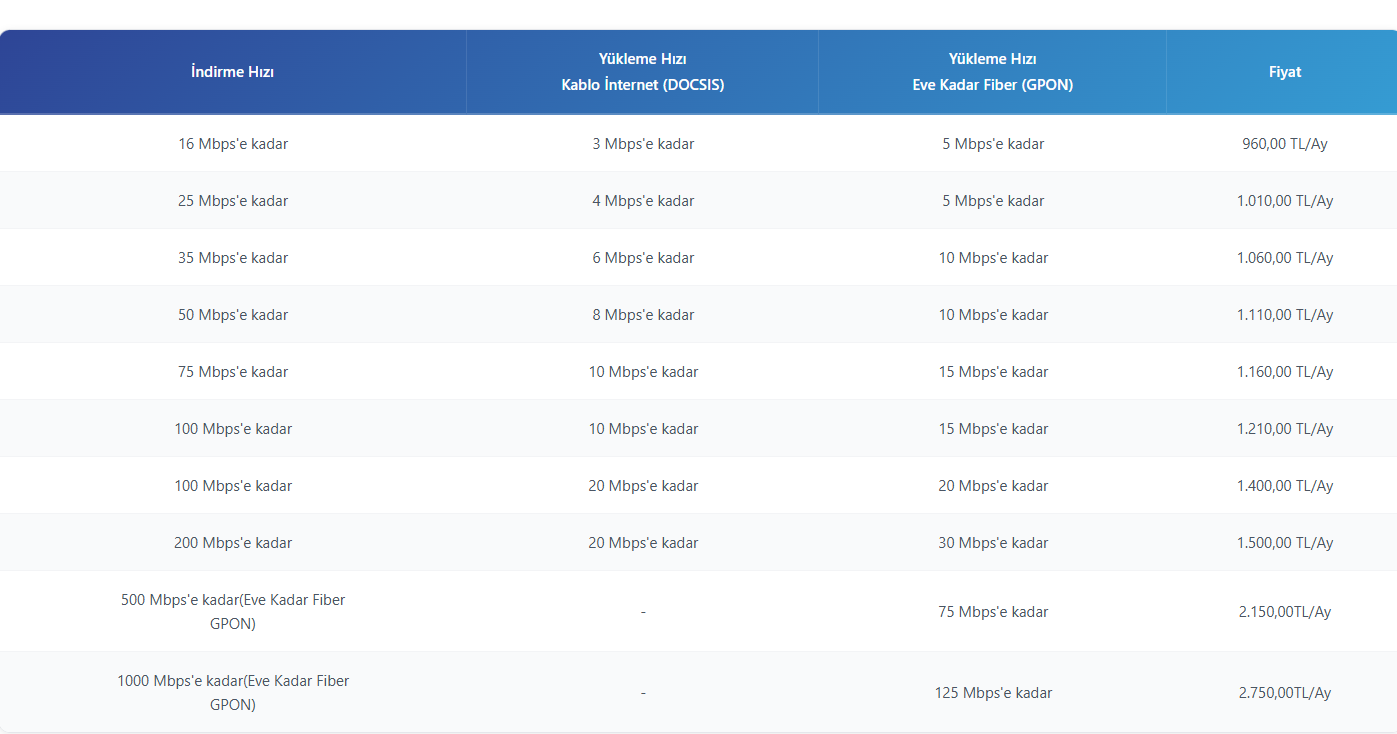Click DOCSIS 10 Mbps cell in 1.210,00 TL row

[643, 429]
